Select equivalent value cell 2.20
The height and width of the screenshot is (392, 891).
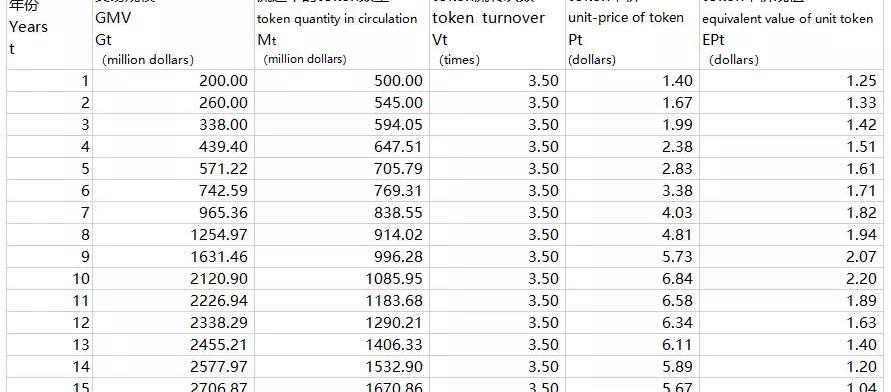[x=792, y=278]
